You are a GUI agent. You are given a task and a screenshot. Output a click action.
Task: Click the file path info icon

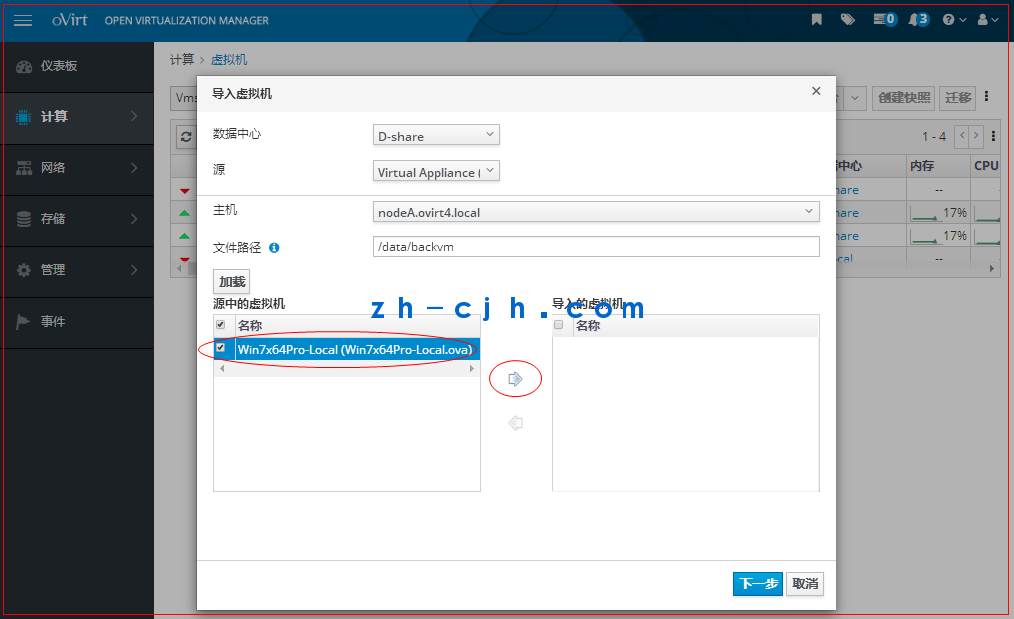(x=274, y=248)
